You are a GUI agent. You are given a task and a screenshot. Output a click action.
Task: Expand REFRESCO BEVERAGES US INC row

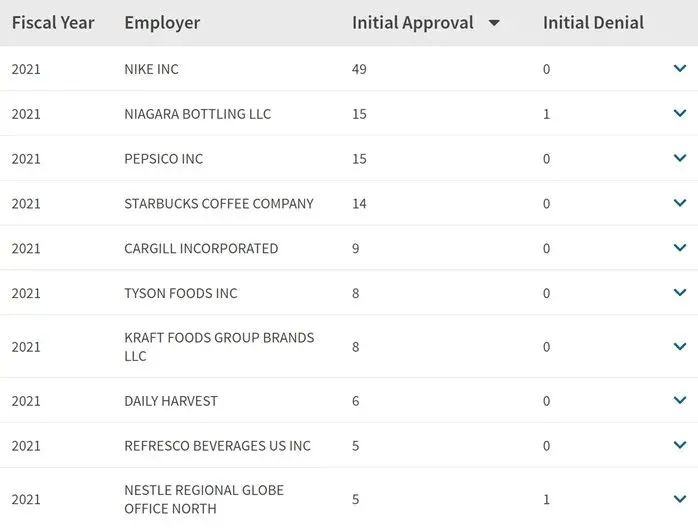pos(680,445)
